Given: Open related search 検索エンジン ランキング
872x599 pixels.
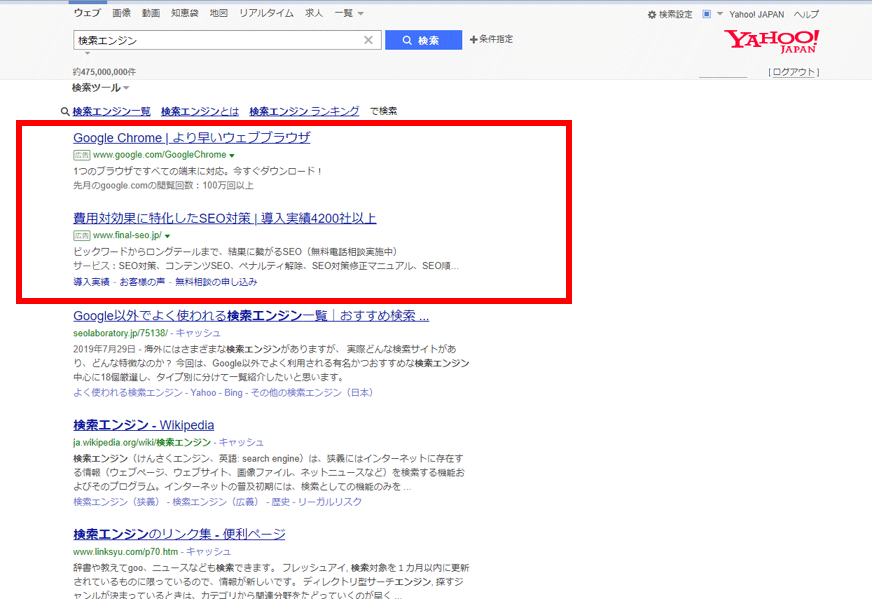Looking at the screenshot, I should point(304,111).
